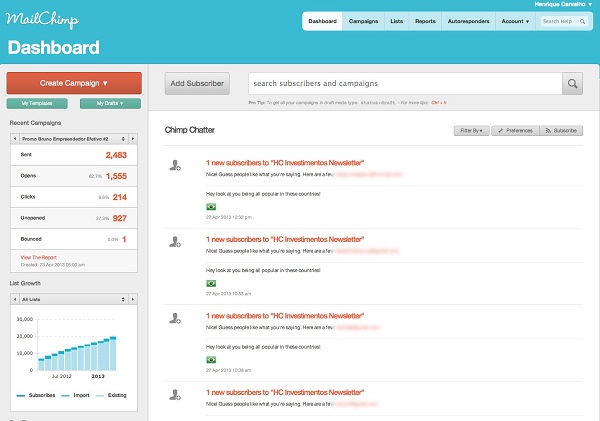Click subscriber icon of 10:53 am chatter entry
Screen dimensions: 600x421
point(175,242)
